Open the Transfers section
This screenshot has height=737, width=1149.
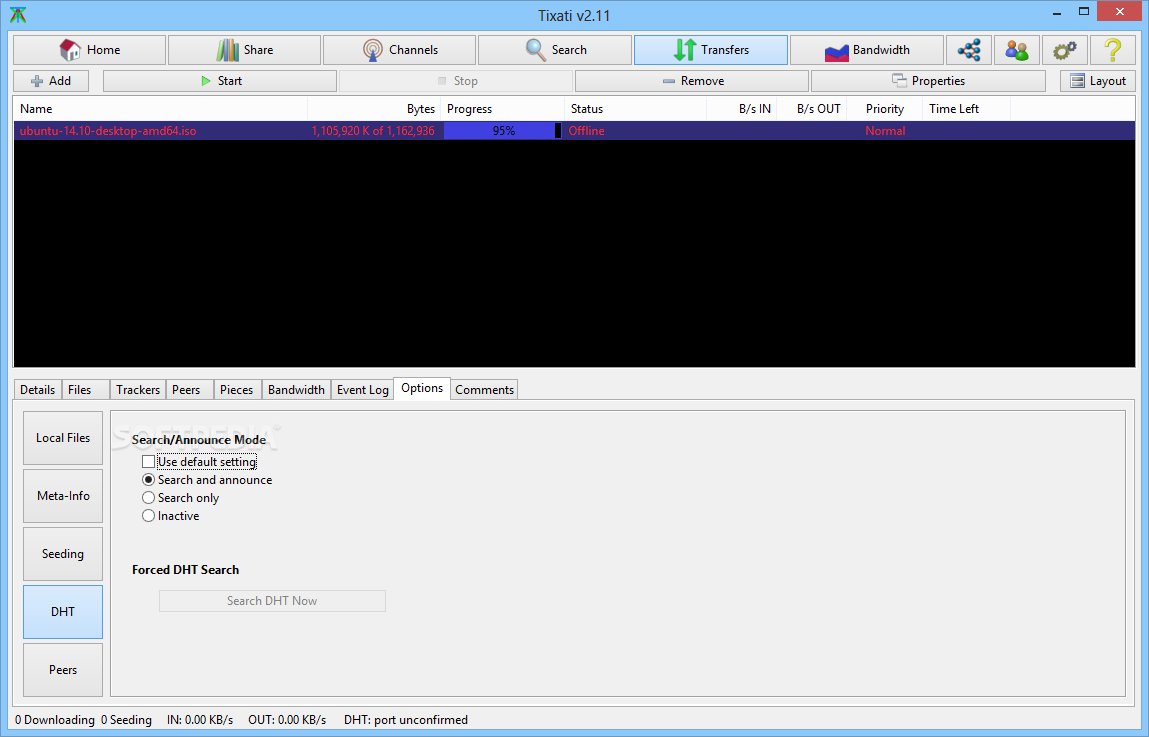[711, 50]
